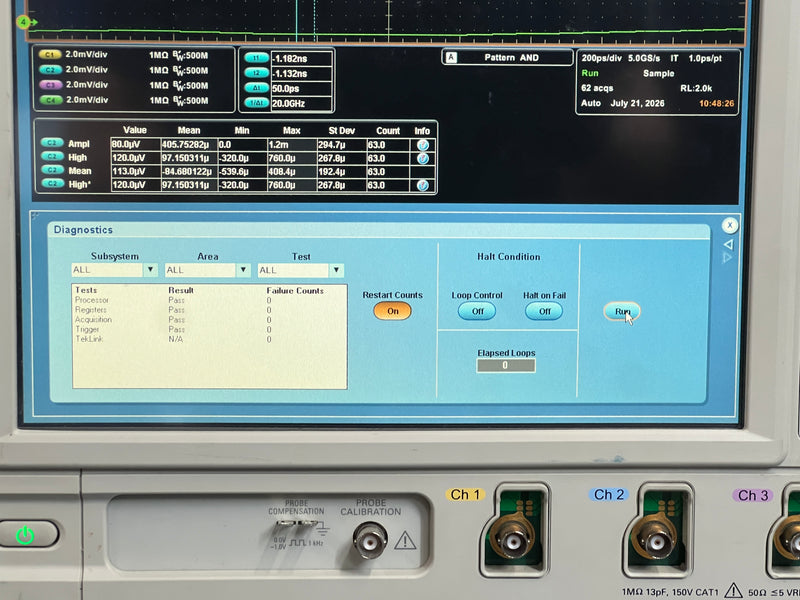The image size is (800, 600).
Task: Click the C2 badge of Mean measurement
Action: pos(52,170)
